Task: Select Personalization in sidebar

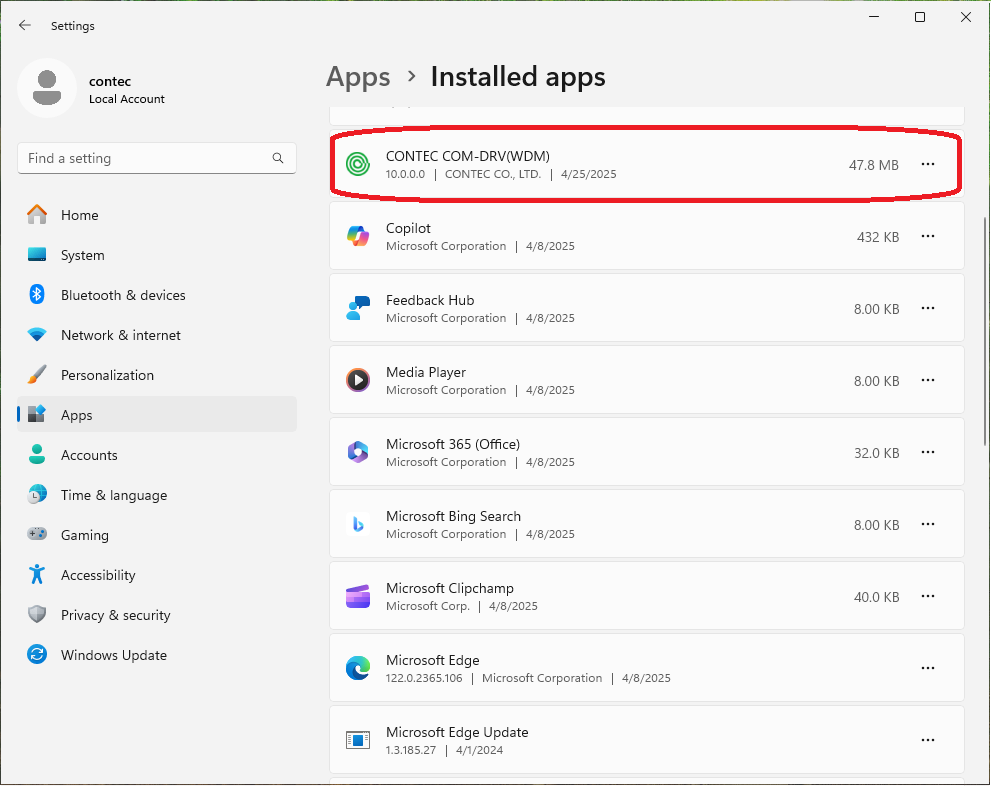Action: point(157,375)
